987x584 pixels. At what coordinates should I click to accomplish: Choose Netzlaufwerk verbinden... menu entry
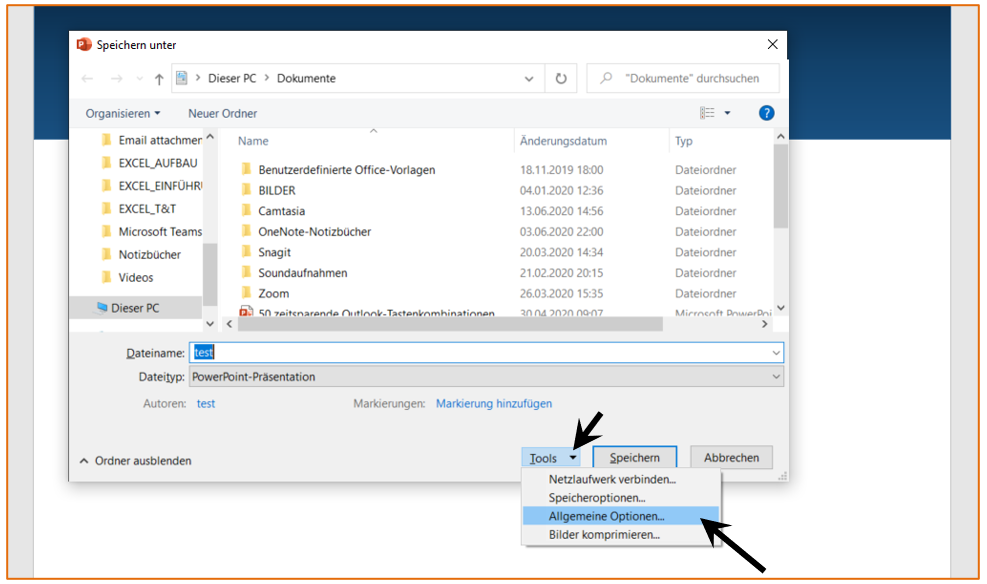click(x=621, y=480)
